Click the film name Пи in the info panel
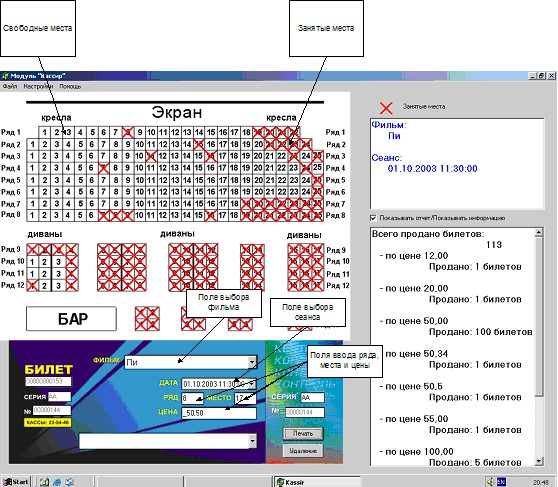 click(x=394, y=136)
